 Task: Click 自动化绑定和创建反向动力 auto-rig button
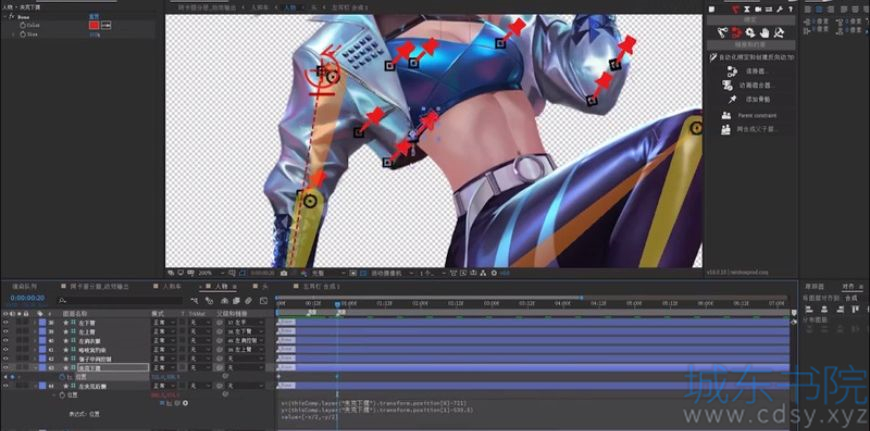point(752,57)
